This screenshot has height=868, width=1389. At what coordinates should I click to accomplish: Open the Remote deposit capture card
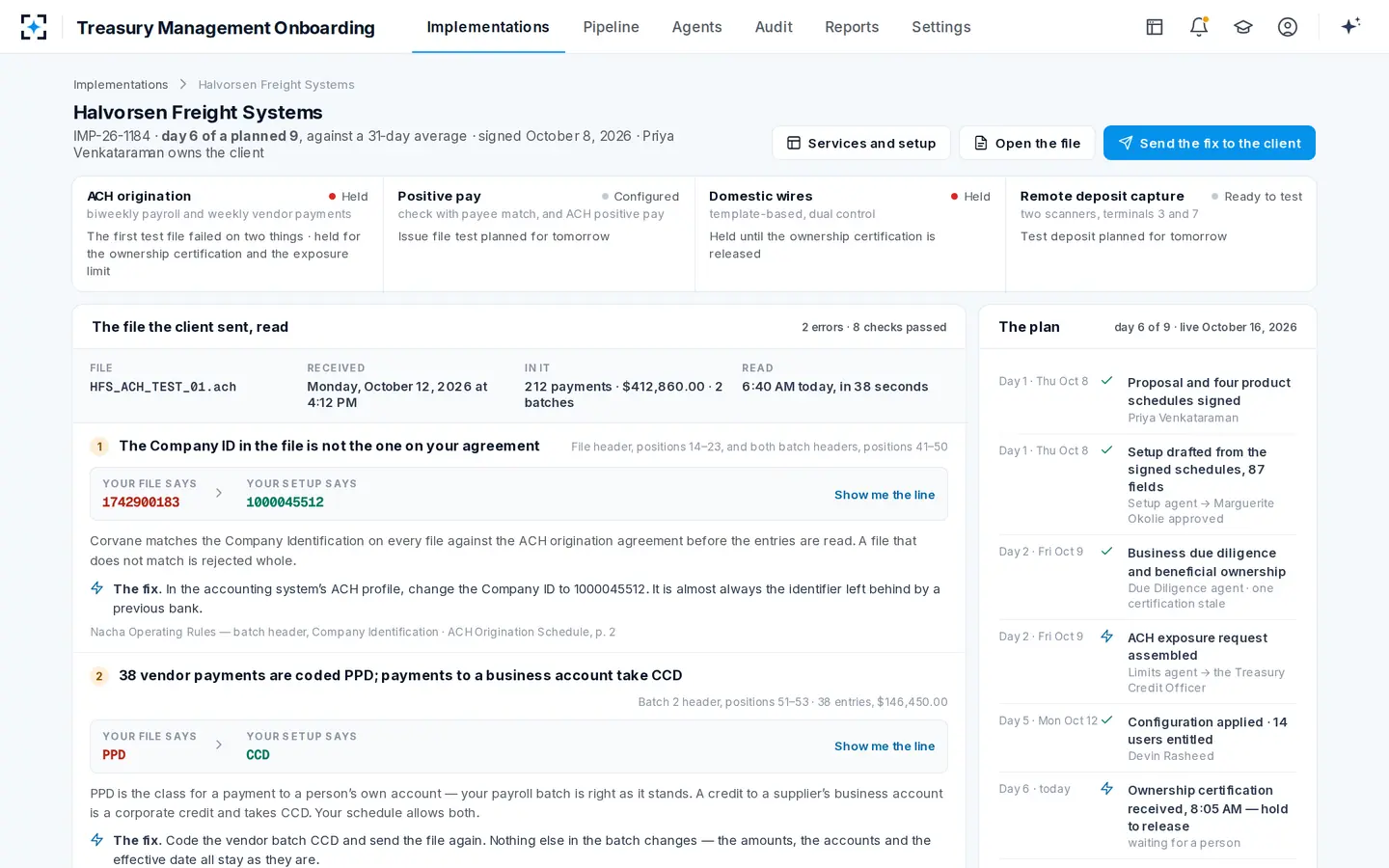1161,233
